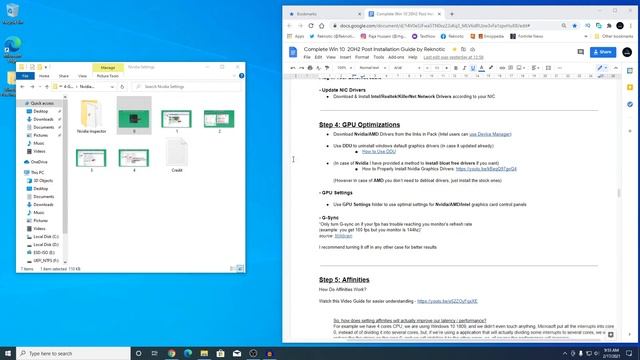Star the Google Docs document
640x360 pixels.
pos(454,49)
